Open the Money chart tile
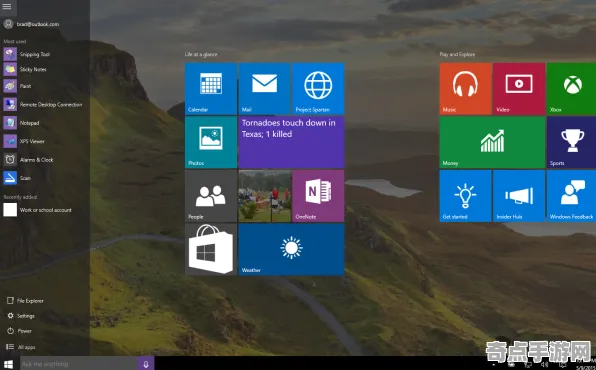This screenshot has width=596, height=370. point(492,142)
